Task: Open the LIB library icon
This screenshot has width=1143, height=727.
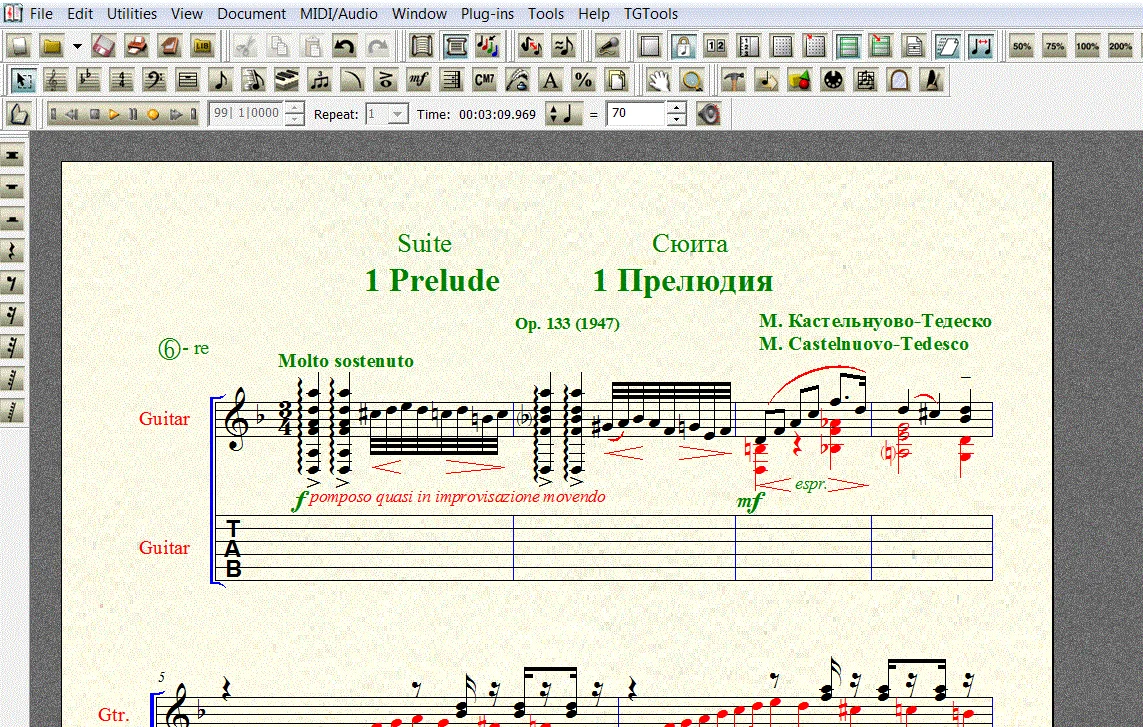Action: pos(203,47)
